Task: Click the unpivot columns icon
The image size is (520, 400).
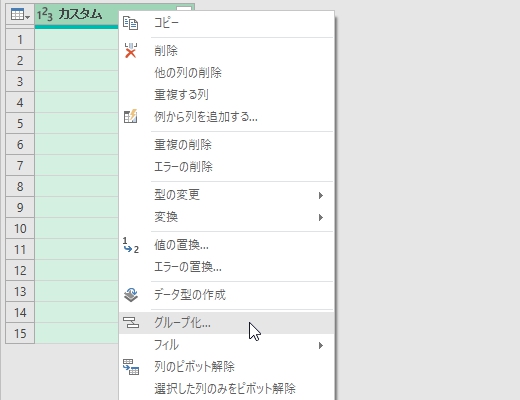Action: coord(131,367)
